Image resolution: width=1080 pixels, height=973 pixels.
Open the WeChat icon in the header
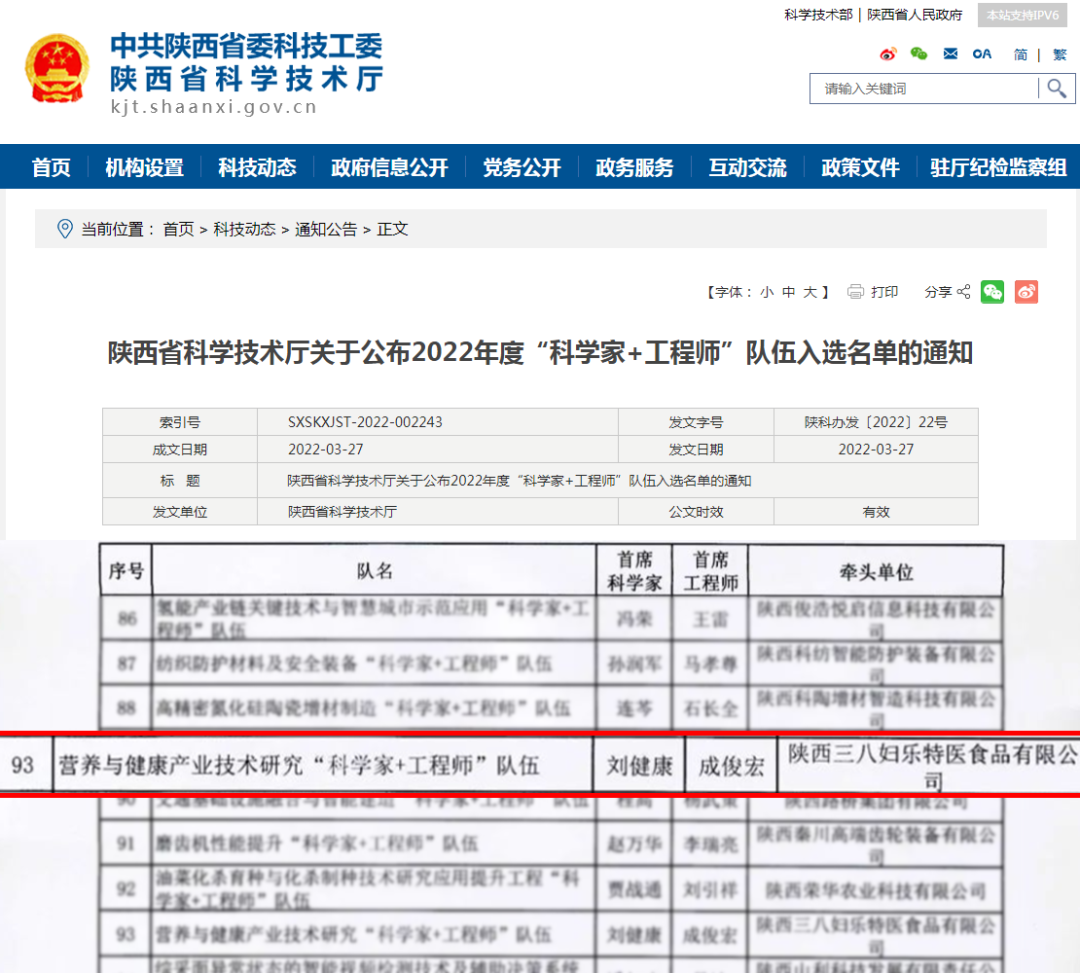point(919,54)
